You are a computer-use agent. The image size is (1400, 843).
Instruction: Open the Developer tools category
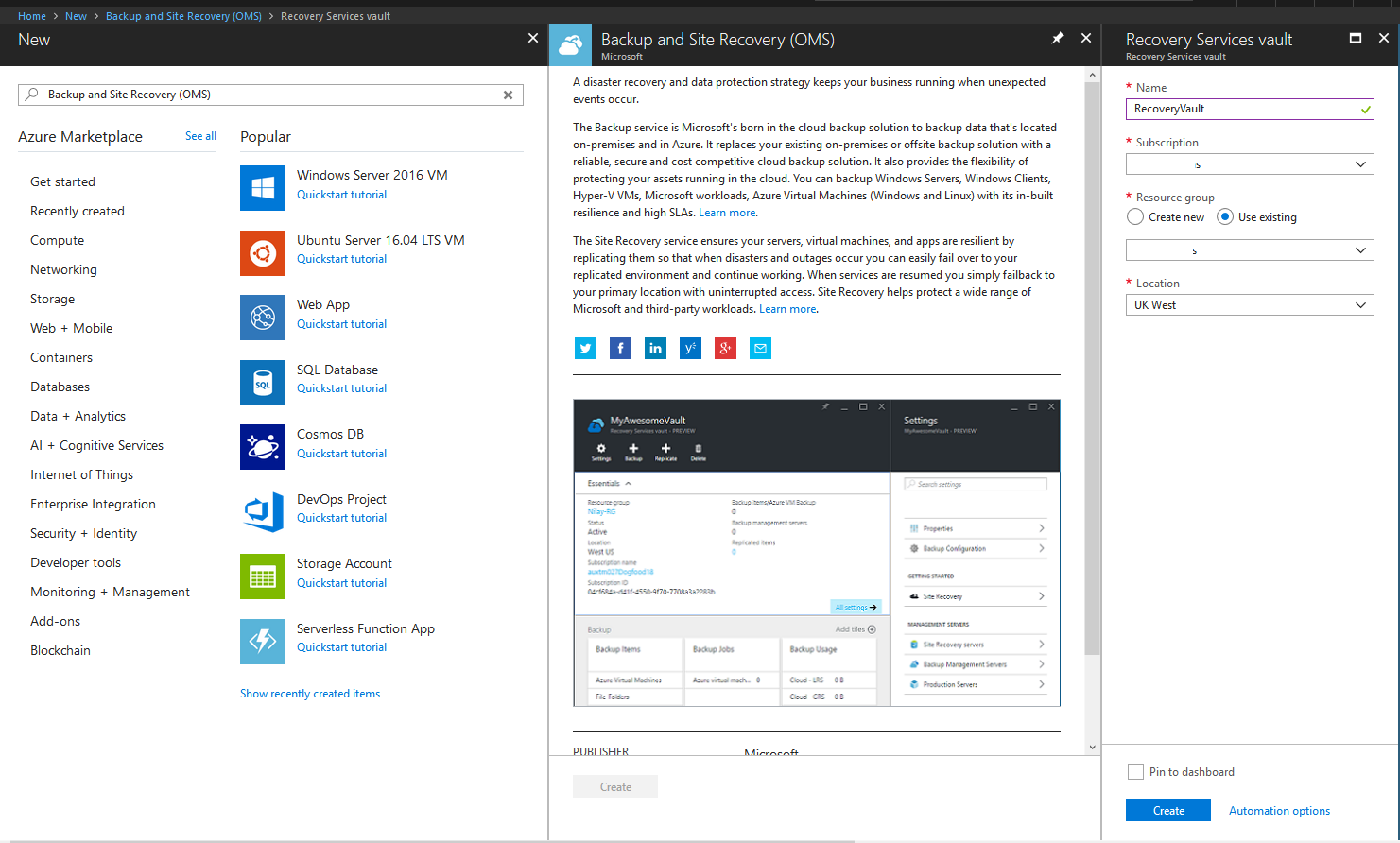click(76, 562)
